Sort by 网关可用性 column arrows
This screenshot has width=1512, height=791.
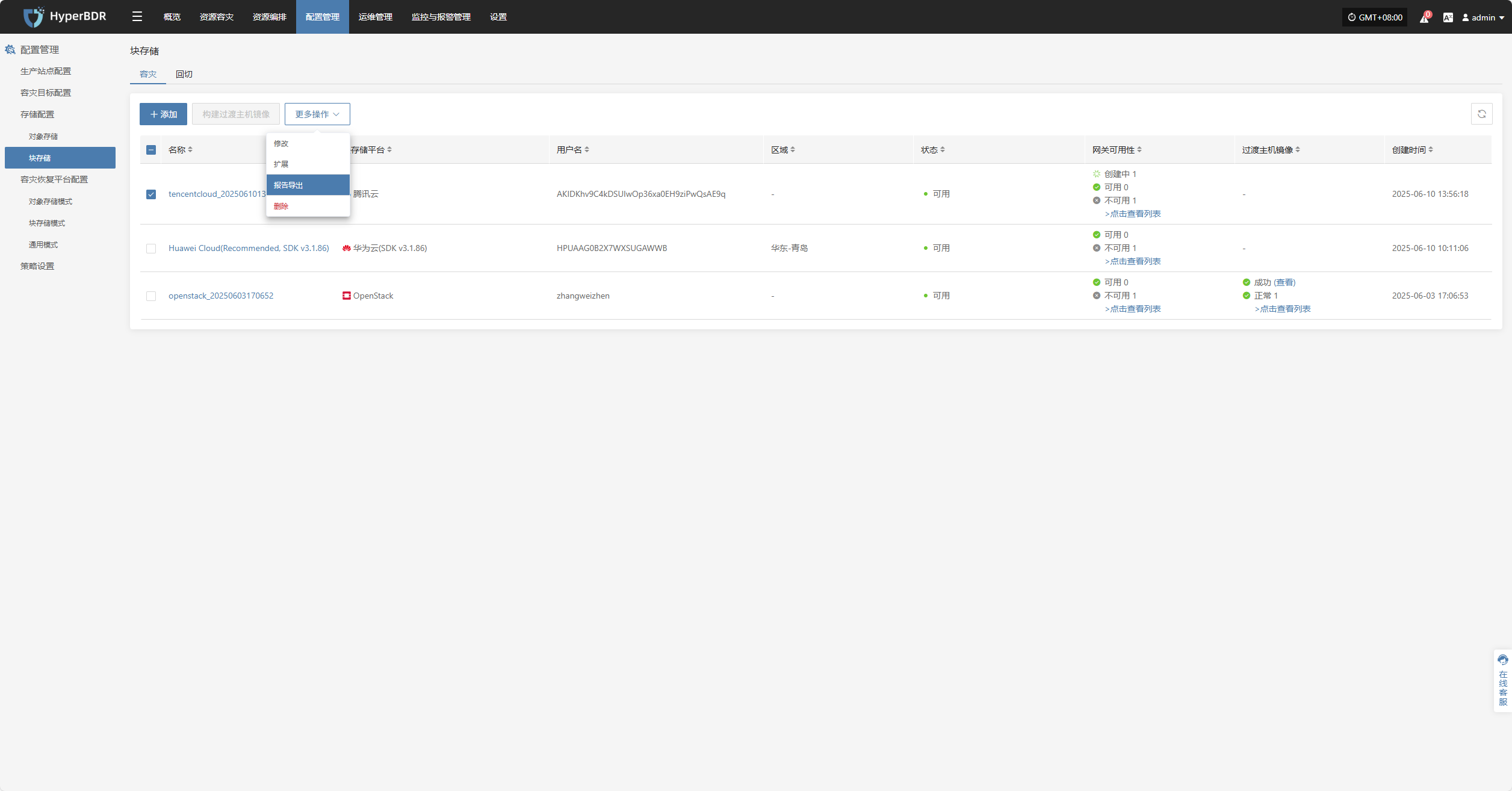(x=1139, y=150)
